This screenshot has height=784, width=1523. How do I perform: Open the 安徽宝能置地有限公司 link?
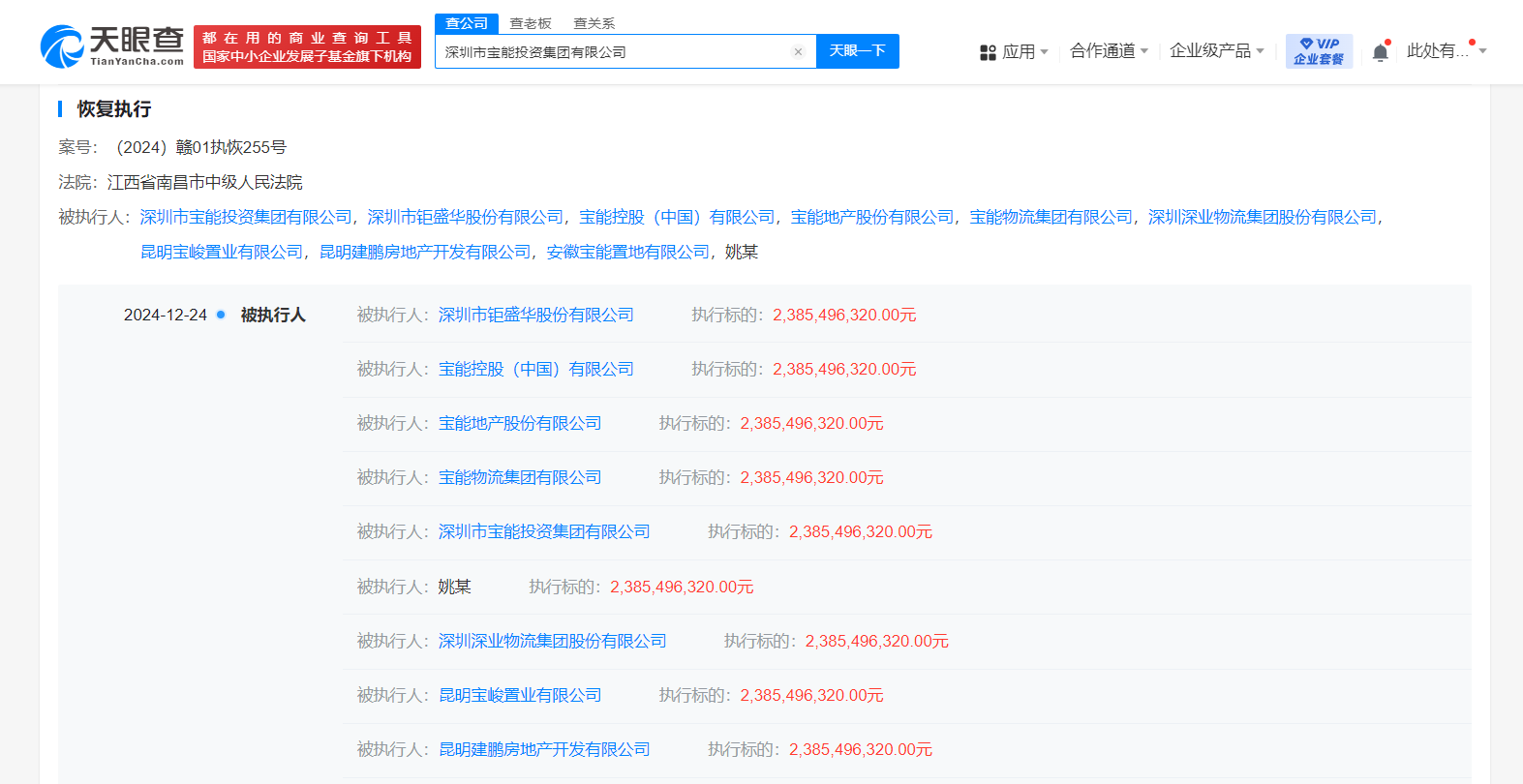click(x=628, y=252)
